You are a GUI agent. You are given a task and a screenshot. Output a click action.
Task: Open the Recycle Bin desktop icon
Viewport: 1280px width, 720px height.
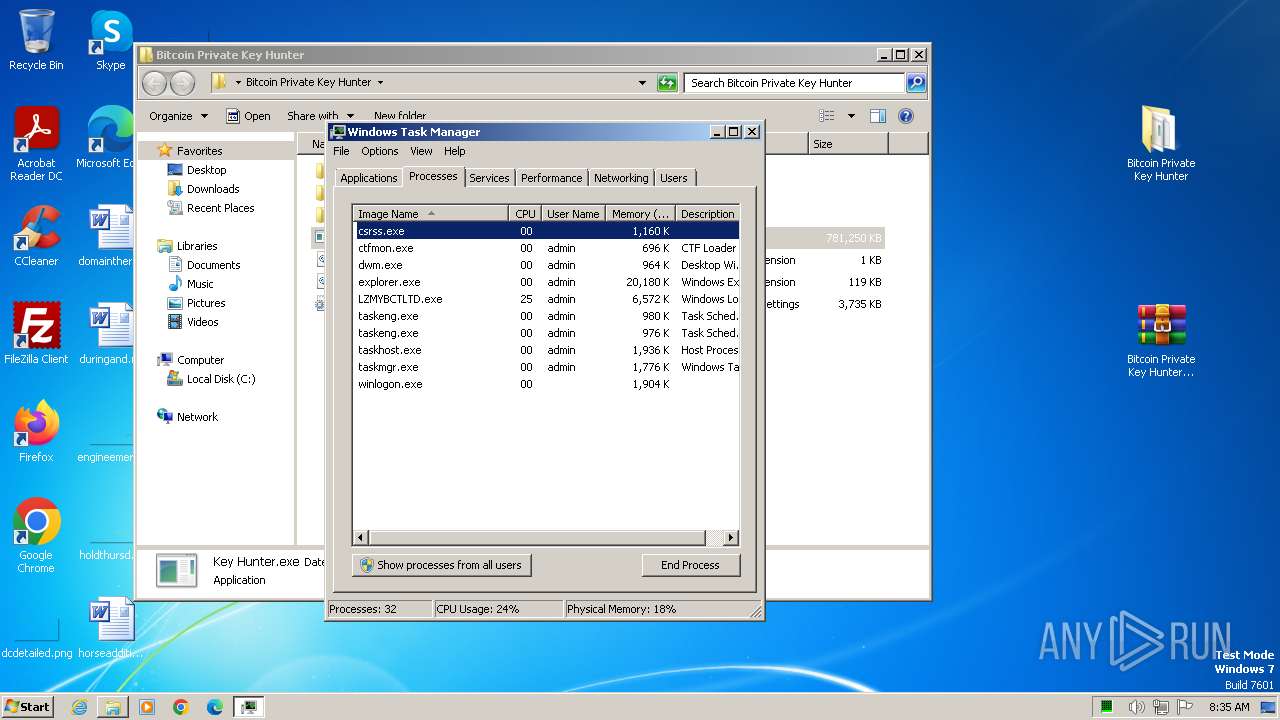coord(36,40)
